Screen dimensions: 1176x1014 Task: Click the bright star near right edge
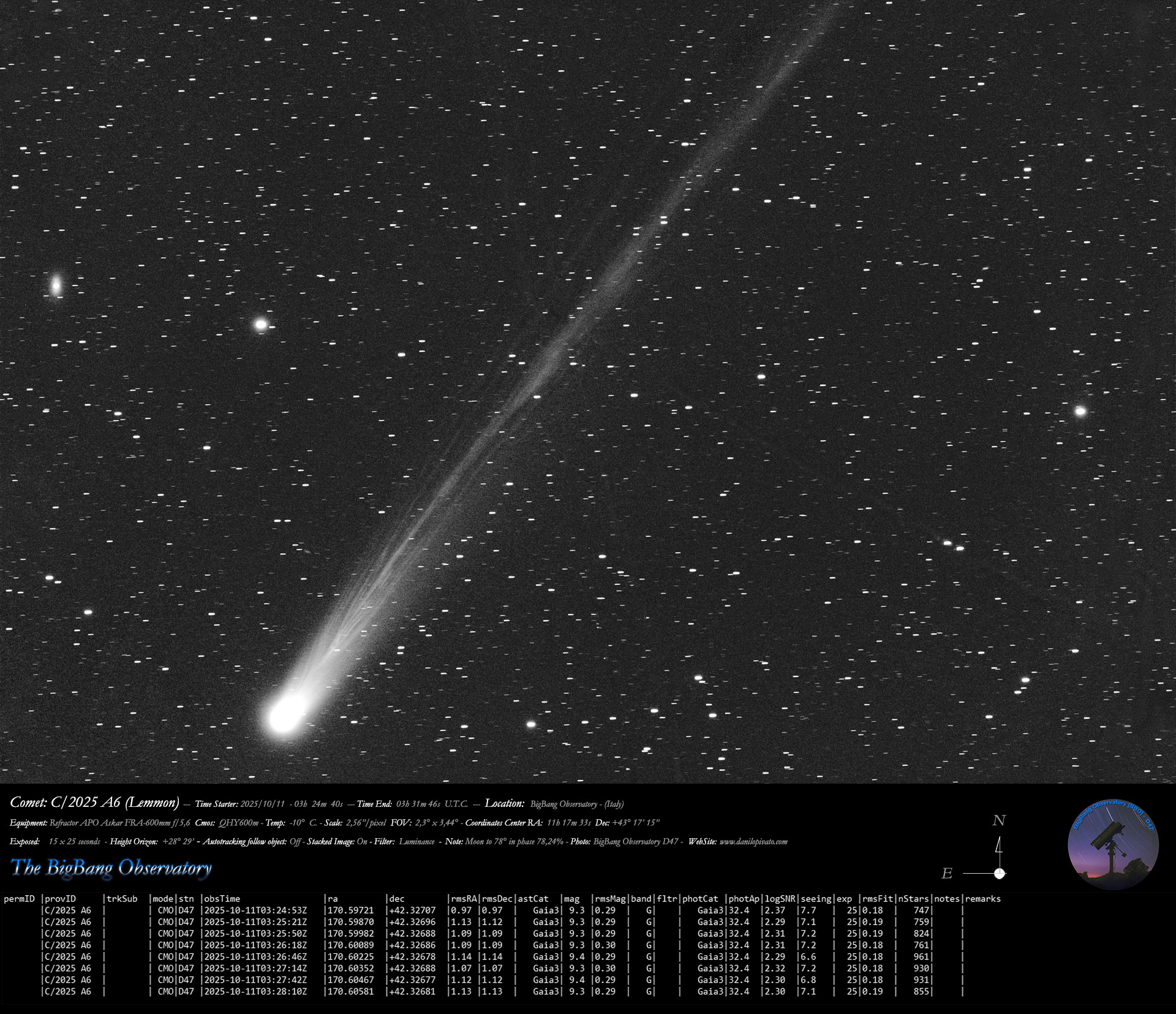[1080, 411]
